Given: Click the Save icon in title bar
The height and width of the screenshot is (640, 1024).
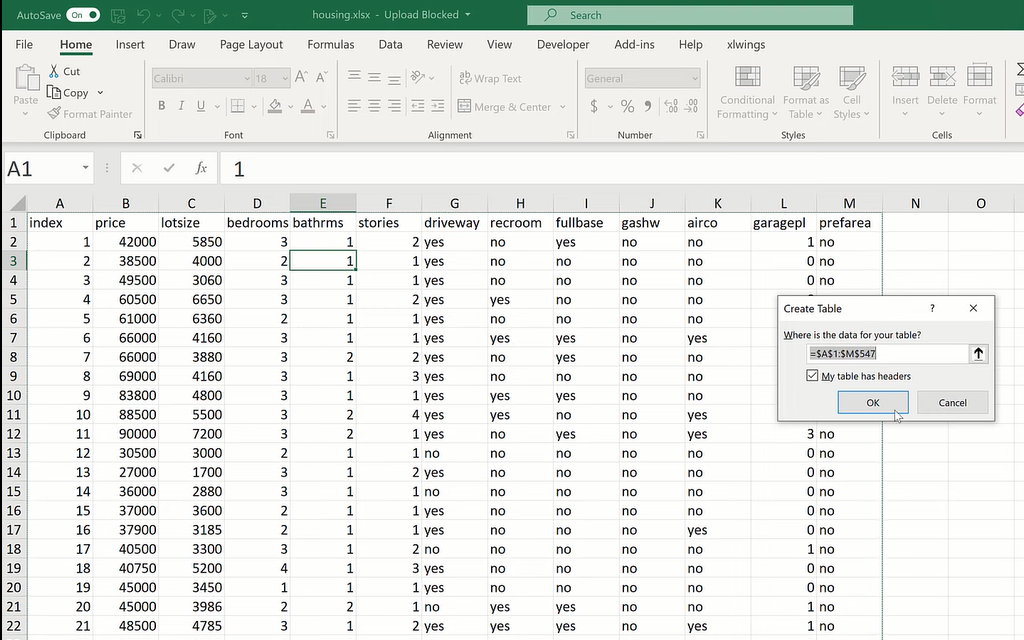Looking at the screenshot, I should click(x=118, y=15).
